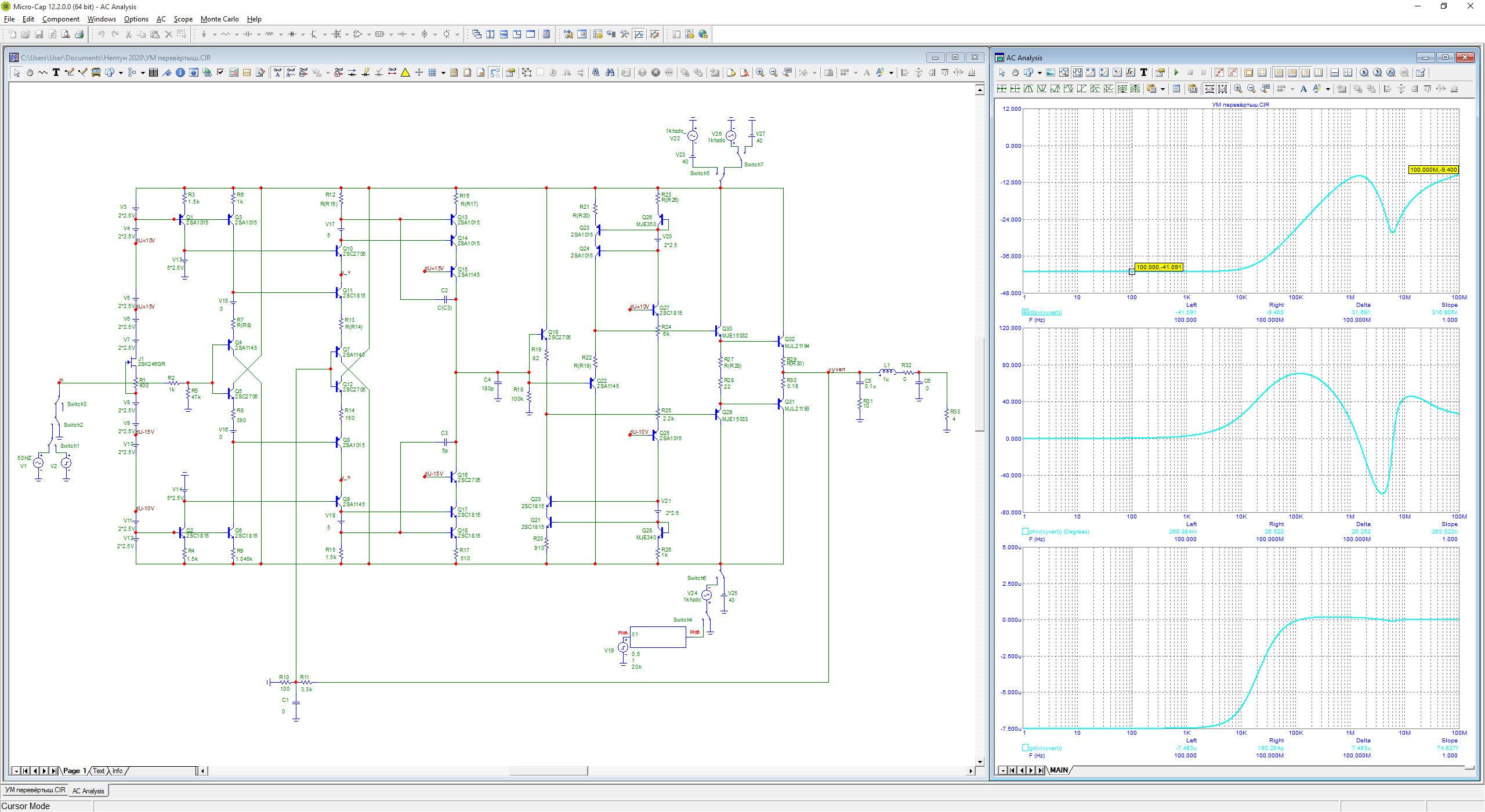
Task: Click the Peak cursor function icon
Action: coord(1028,89)
